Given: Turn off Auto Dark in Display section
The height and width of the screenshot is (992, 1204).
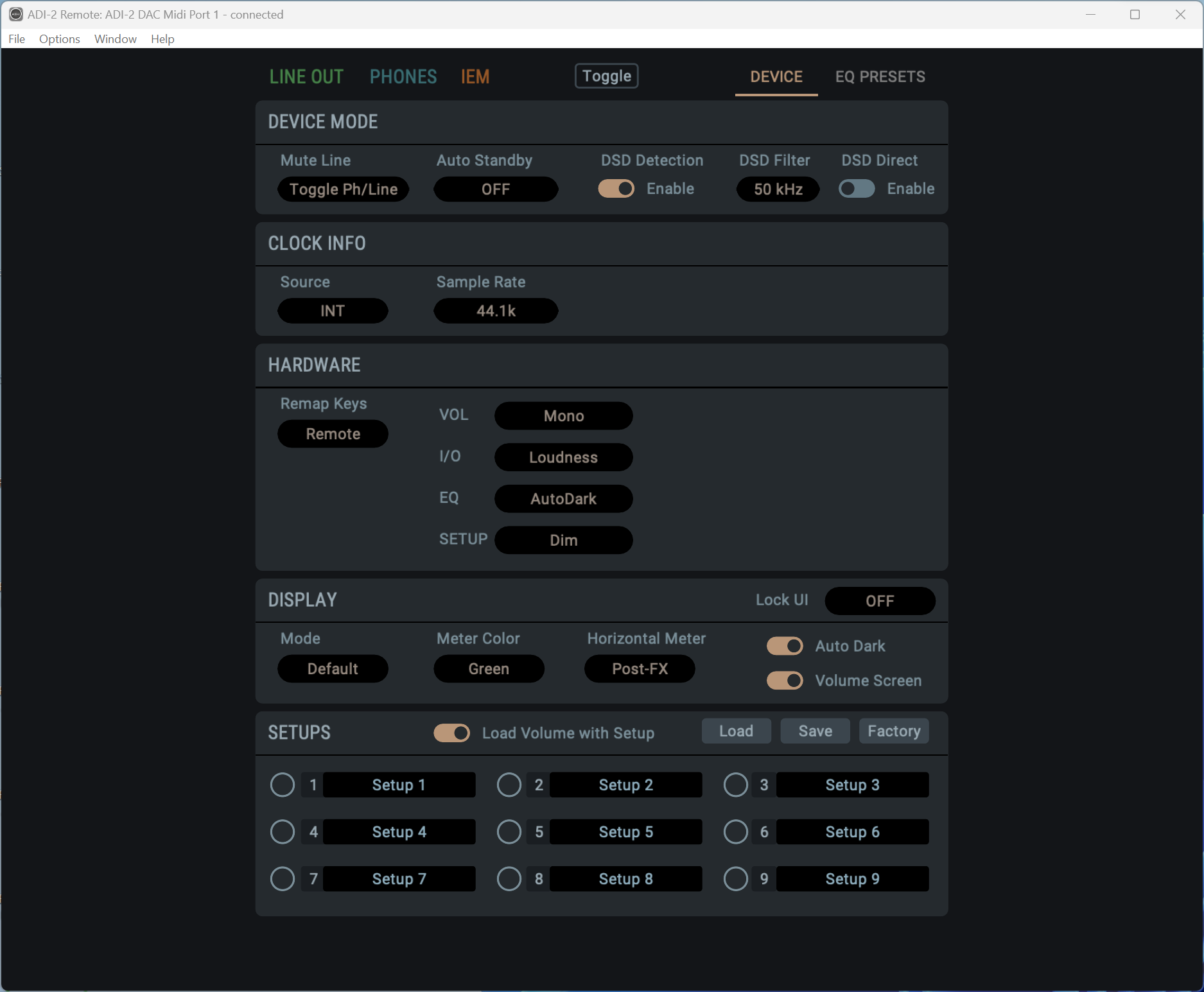Looking at the screenshot, I should [785, 646].
